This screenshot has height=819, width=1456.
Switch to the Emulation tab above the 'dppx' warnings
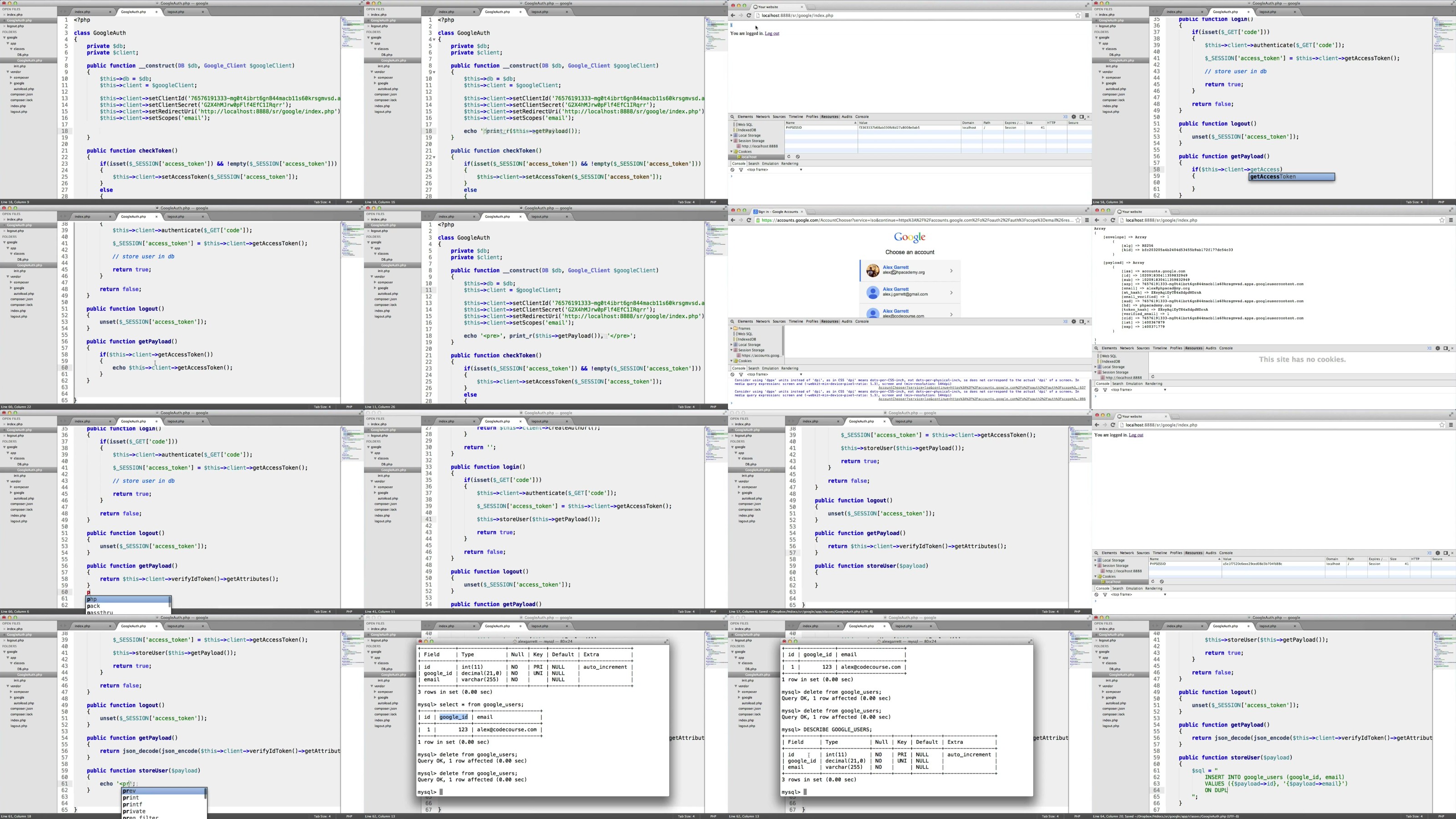(770, 369)
